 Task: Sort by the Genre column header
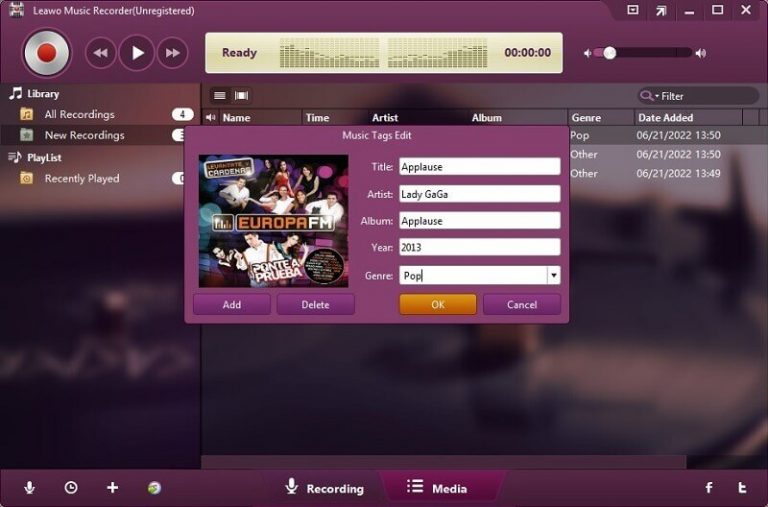pos(601,118)
